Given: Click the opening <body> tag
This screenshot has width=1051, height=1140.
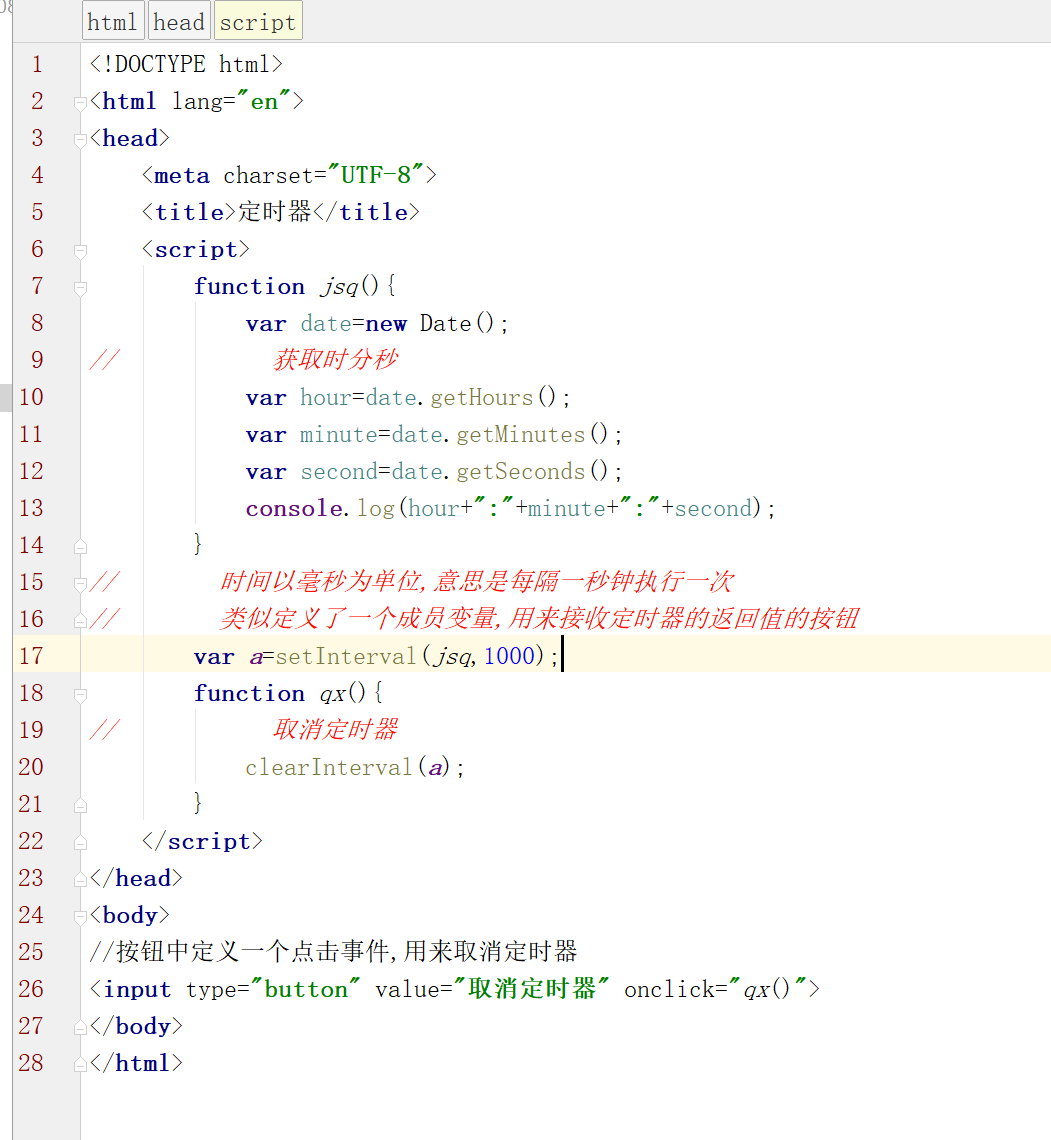Looking at the screenshot, I should [x=129, y=915].
